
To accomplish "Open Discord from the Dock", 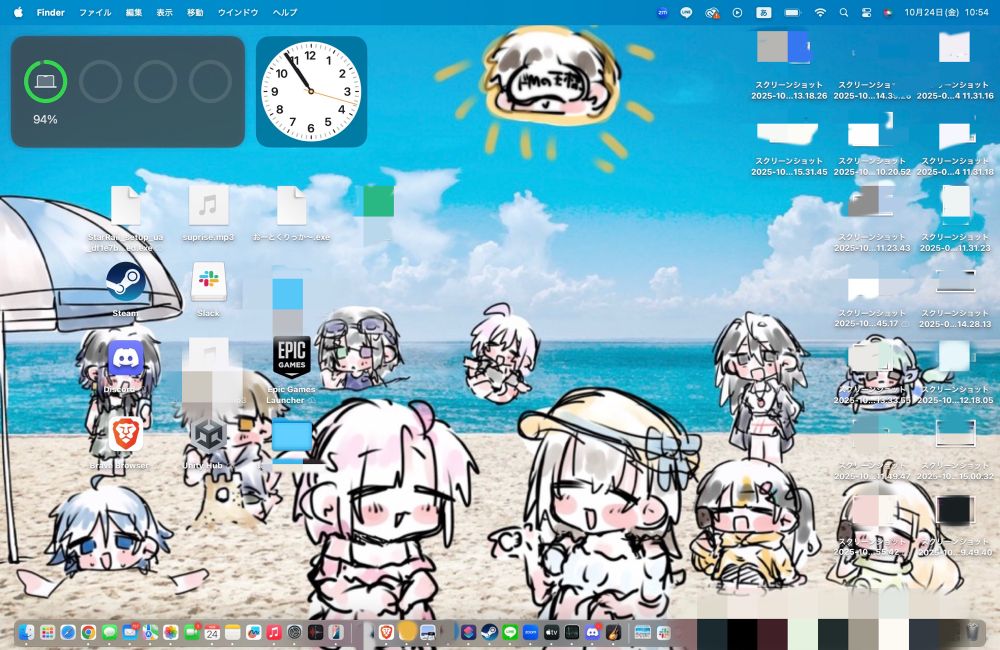I will tap(592, 632).
